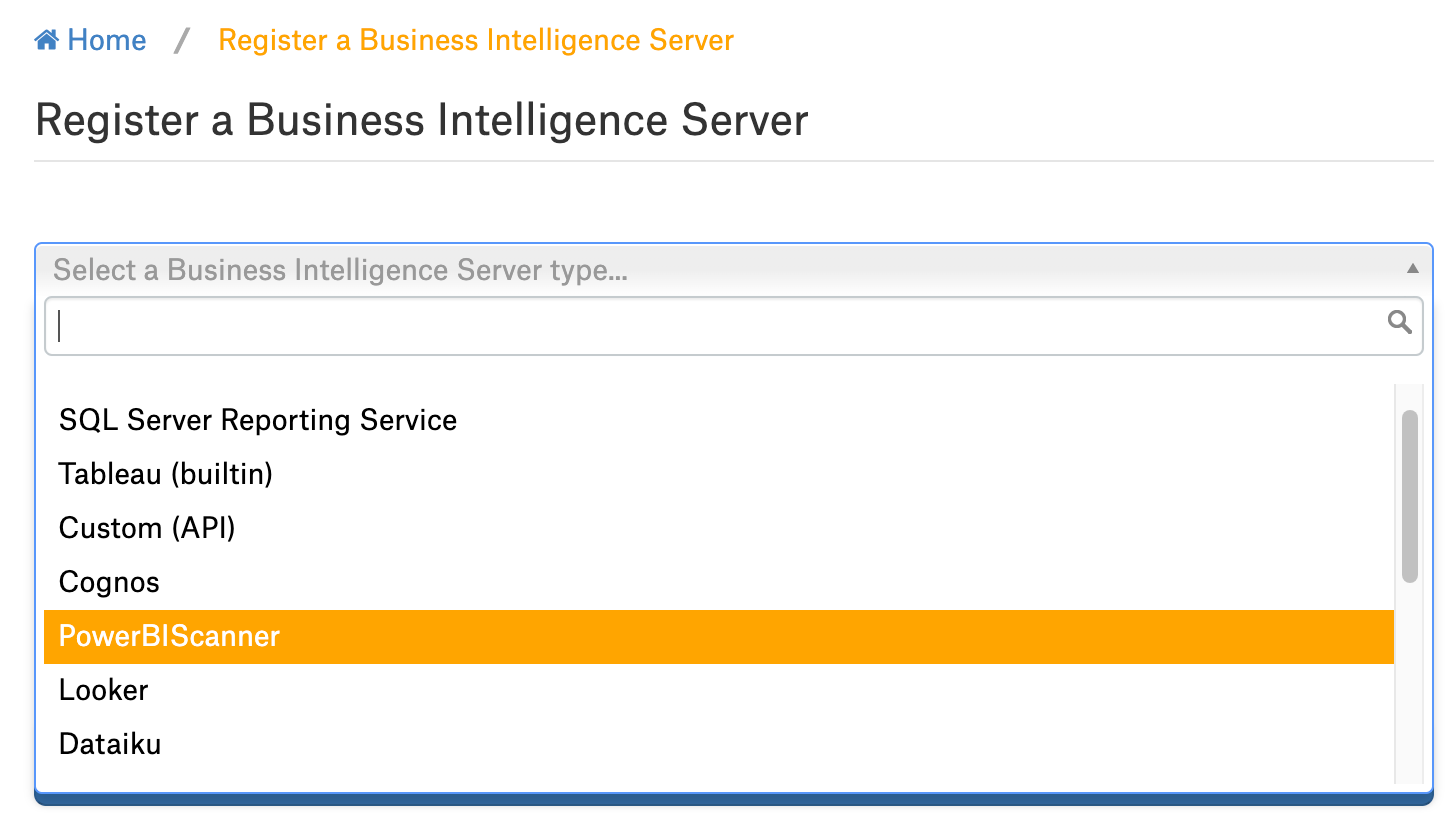Viewport: 1448px width, 820px height.
Task: Click the dropdown list scrollbar thumb
Action: [x=1410, y=496]
